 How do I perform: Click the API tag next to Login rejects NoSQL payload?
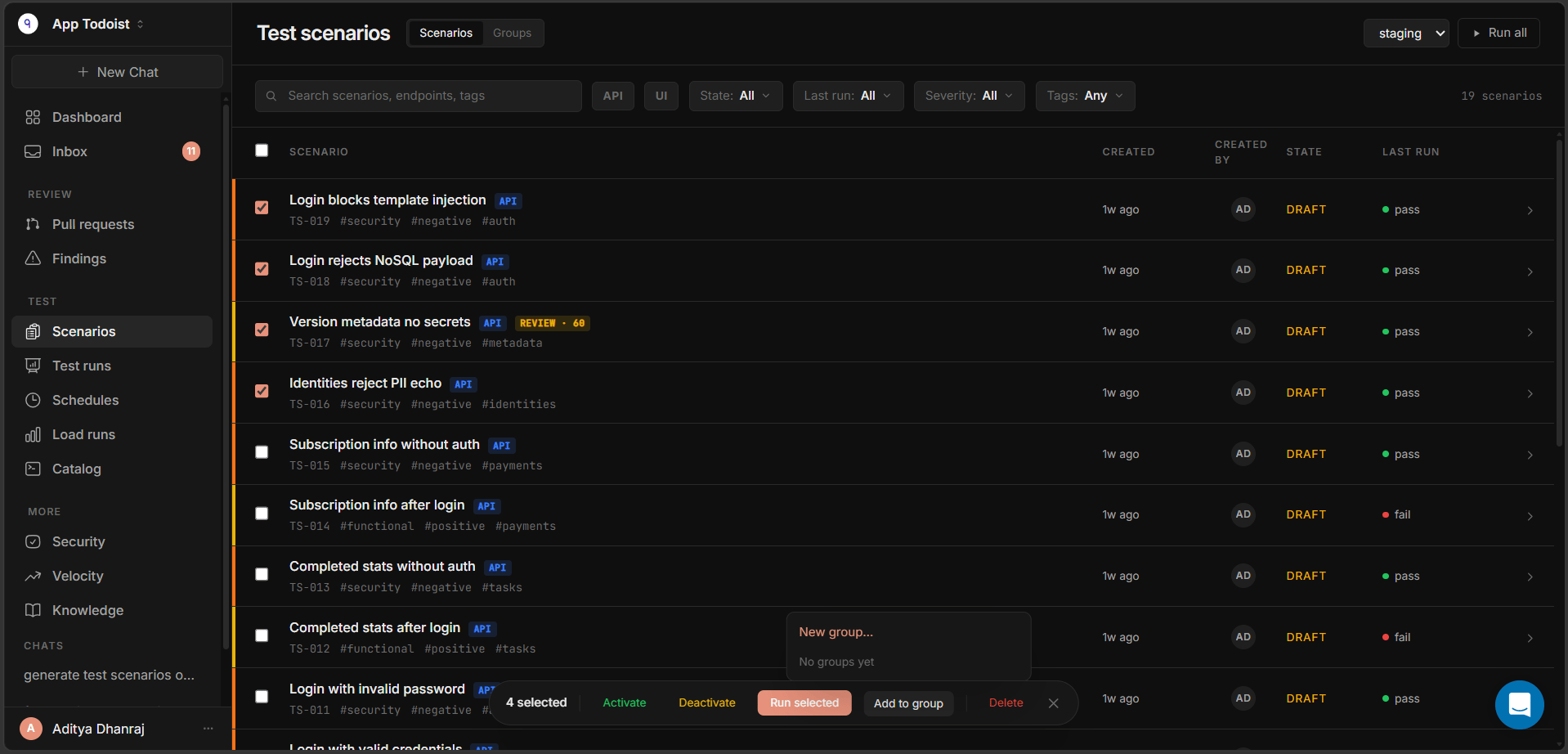[495, 262]
